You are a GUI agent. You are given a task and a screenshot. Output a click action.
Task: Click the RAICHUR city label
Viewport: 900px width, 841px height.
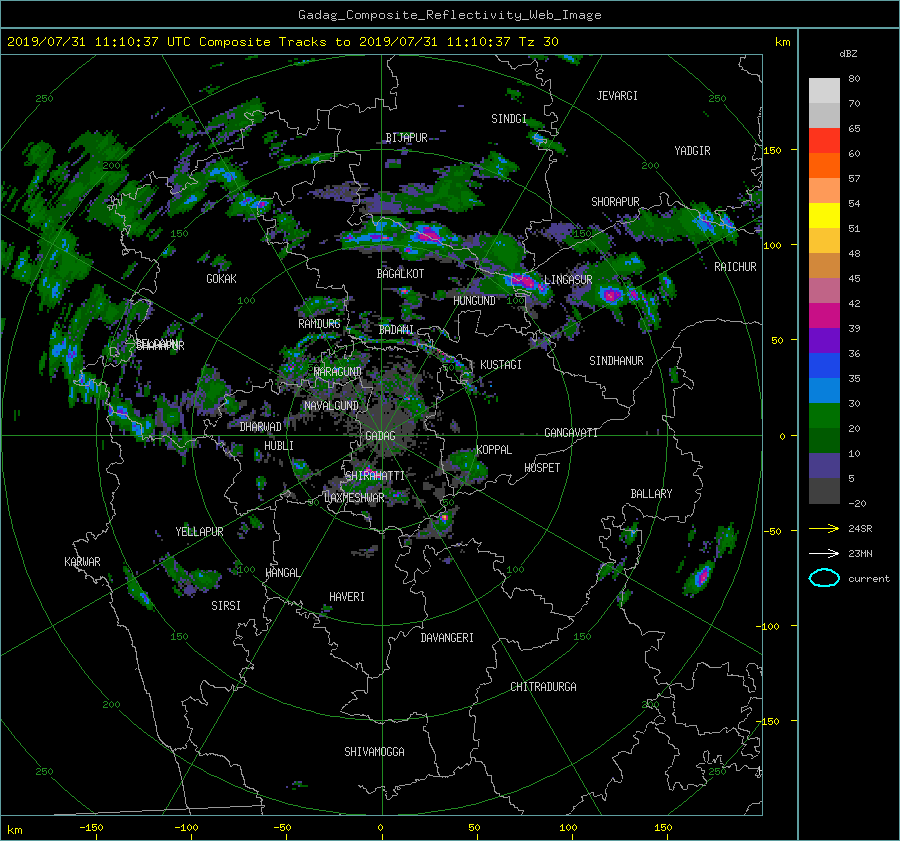click(735, 267)
